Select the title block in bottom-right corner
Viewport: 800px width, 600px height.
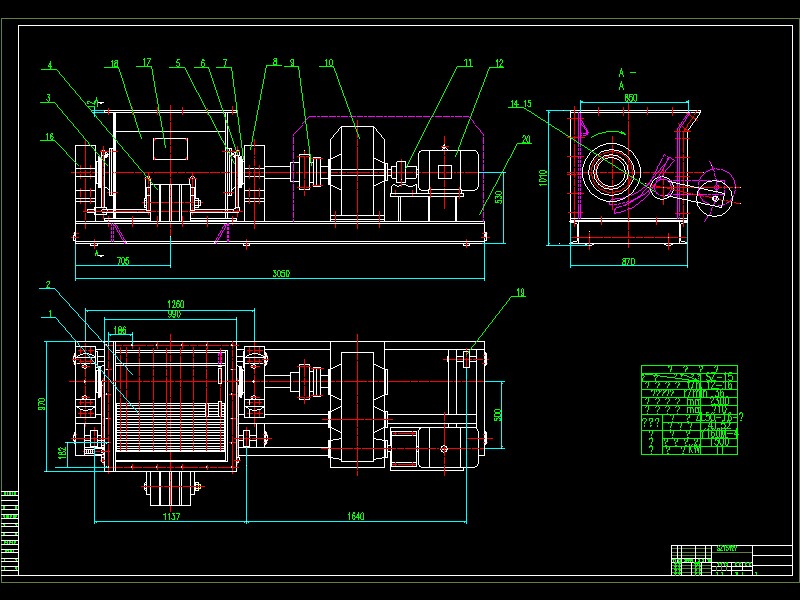[x=729, y=560]
